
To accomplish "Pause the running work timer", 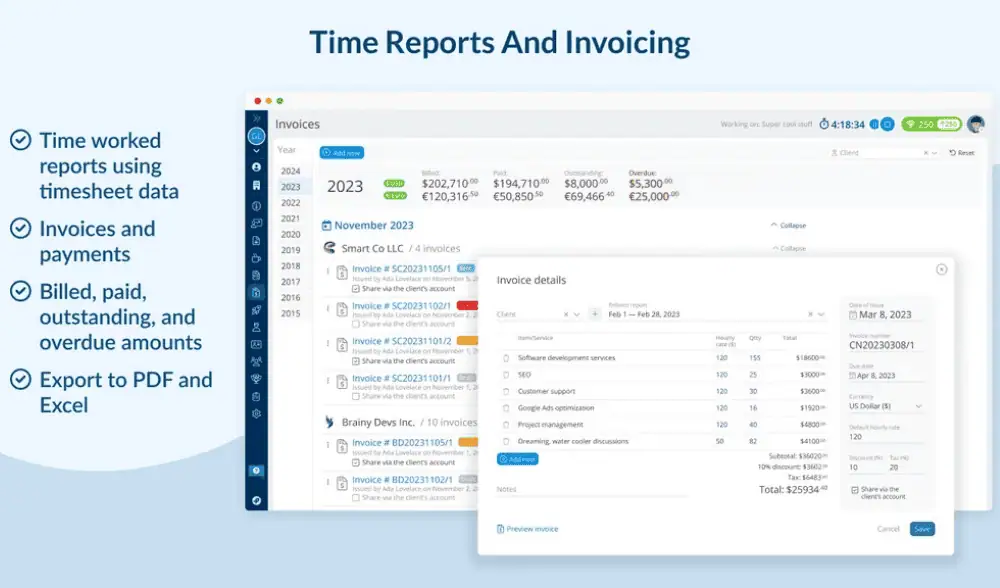I will pyautogui.click(x=874, y=124).
